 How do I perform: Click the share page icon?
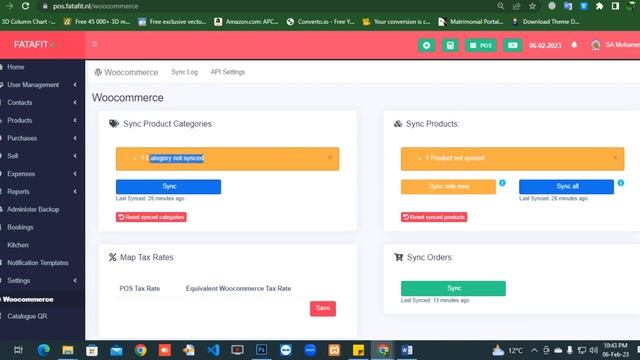[517, 6]
